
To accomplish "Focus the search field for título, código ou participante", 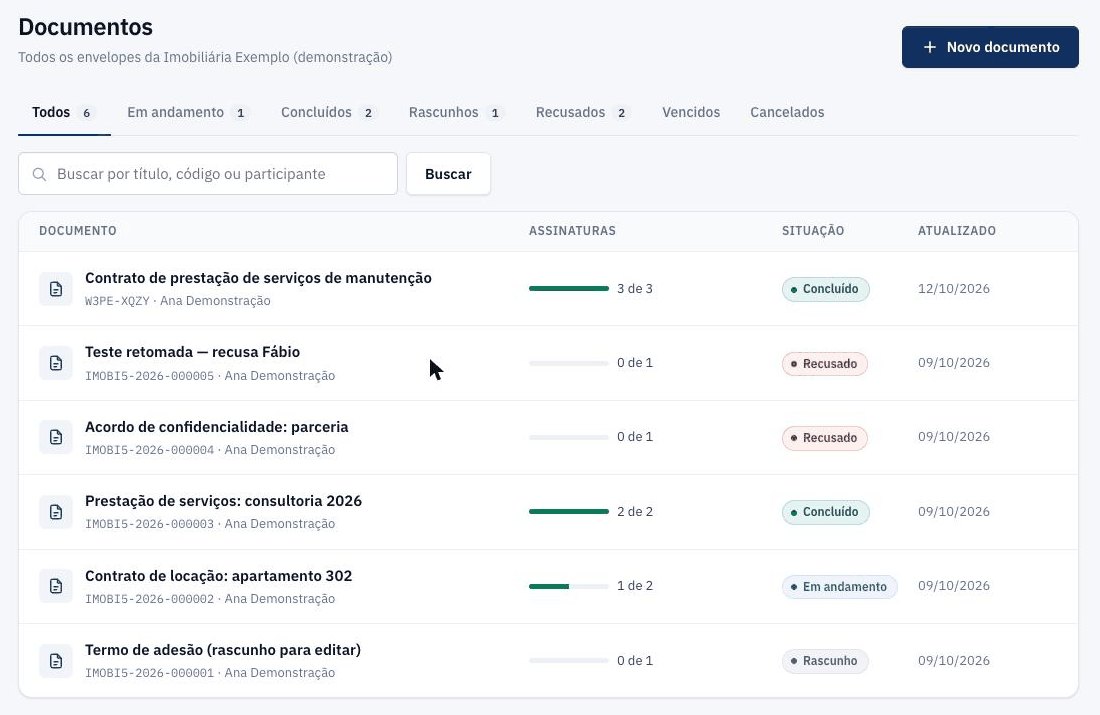I will (x=208, y=174).
